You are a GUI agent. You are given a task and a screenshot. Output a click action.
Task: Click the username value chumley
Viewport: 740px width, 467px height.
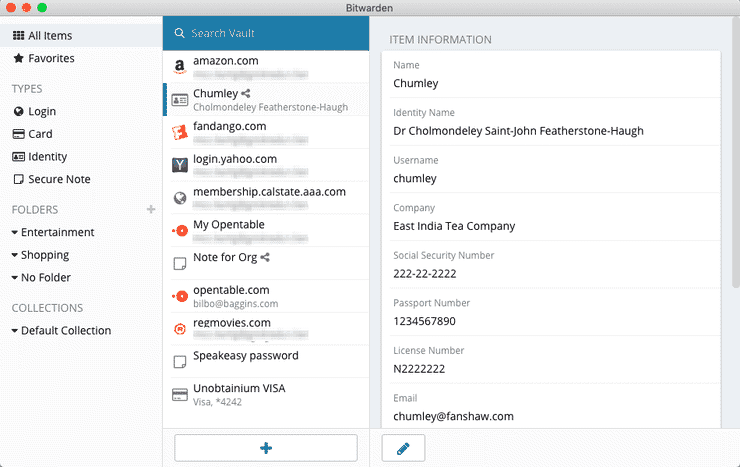415,179
